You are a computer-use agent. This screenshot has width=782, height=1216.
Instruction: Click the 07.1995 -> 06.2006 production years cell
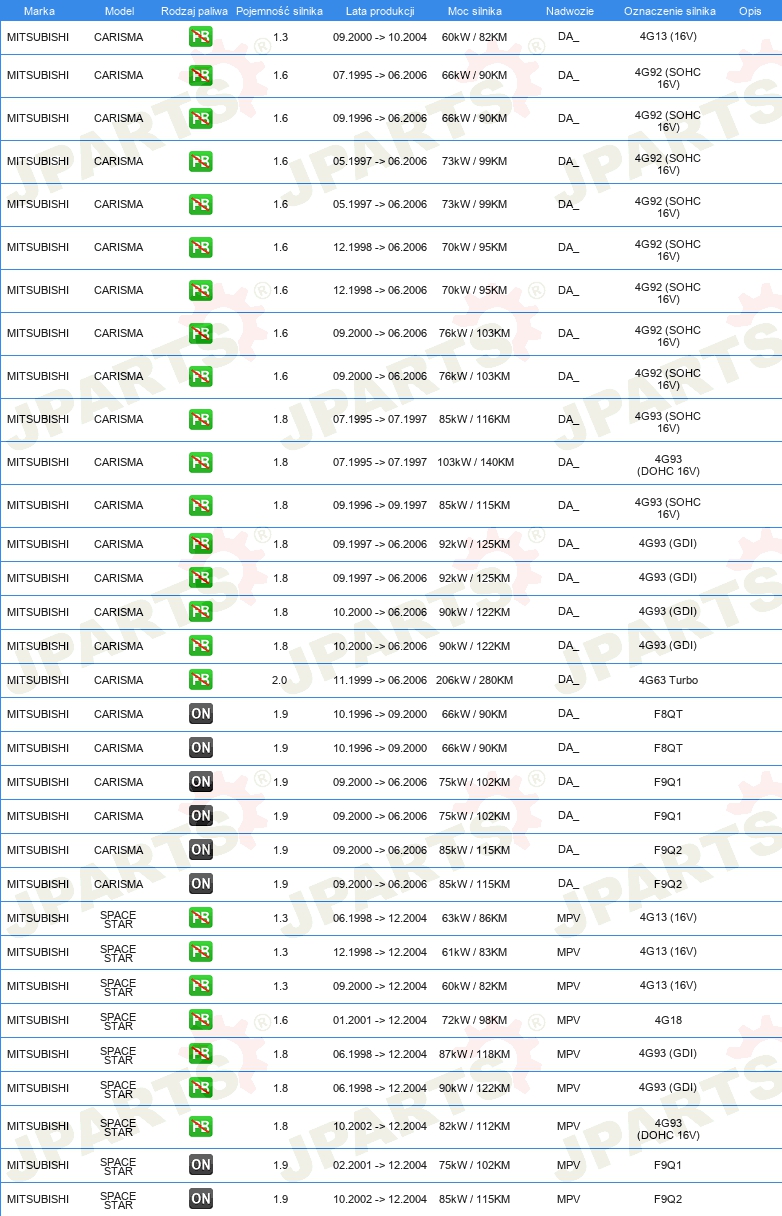pos(380,75)
